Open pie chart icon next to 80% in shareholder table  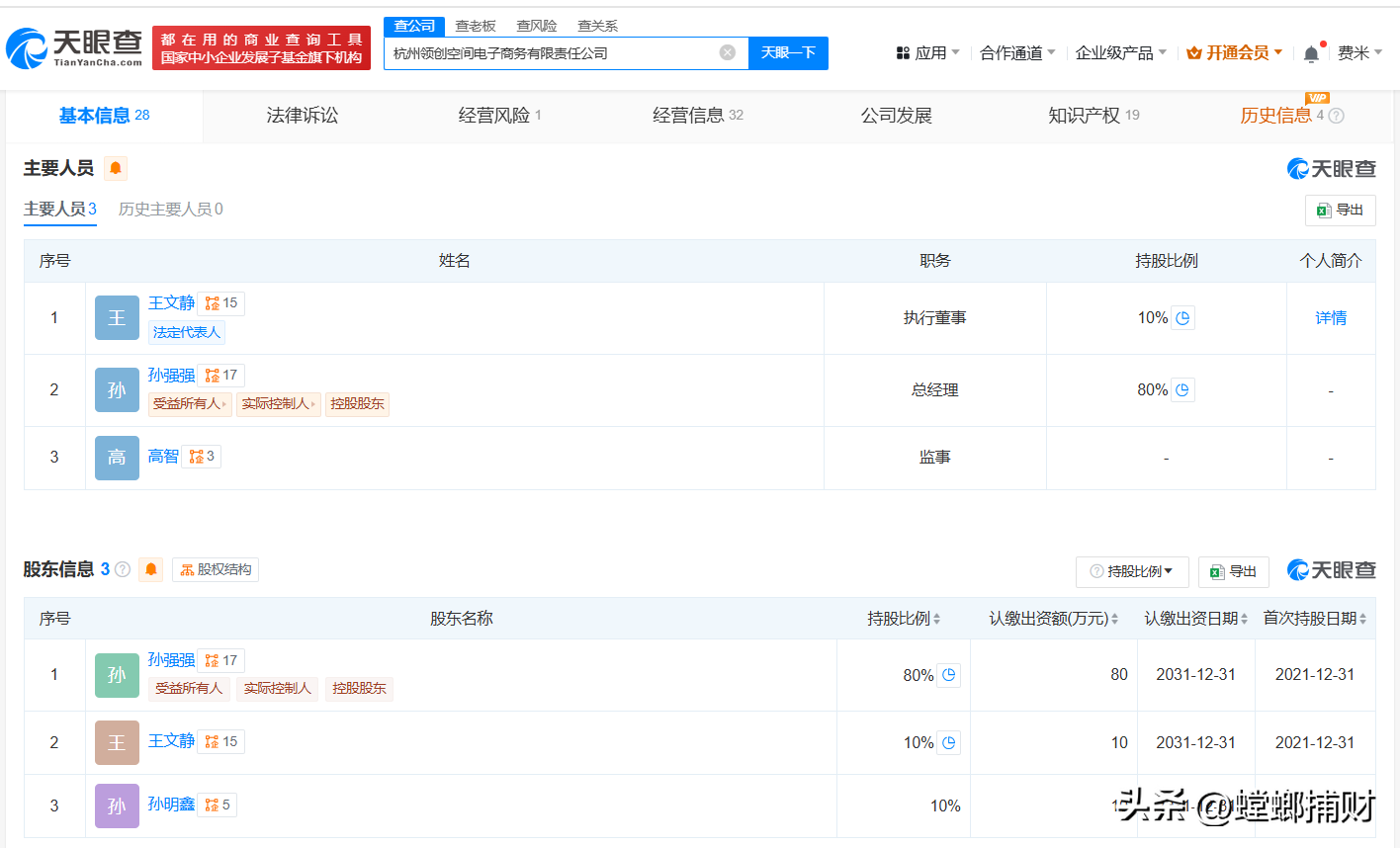tap(948, 675)
